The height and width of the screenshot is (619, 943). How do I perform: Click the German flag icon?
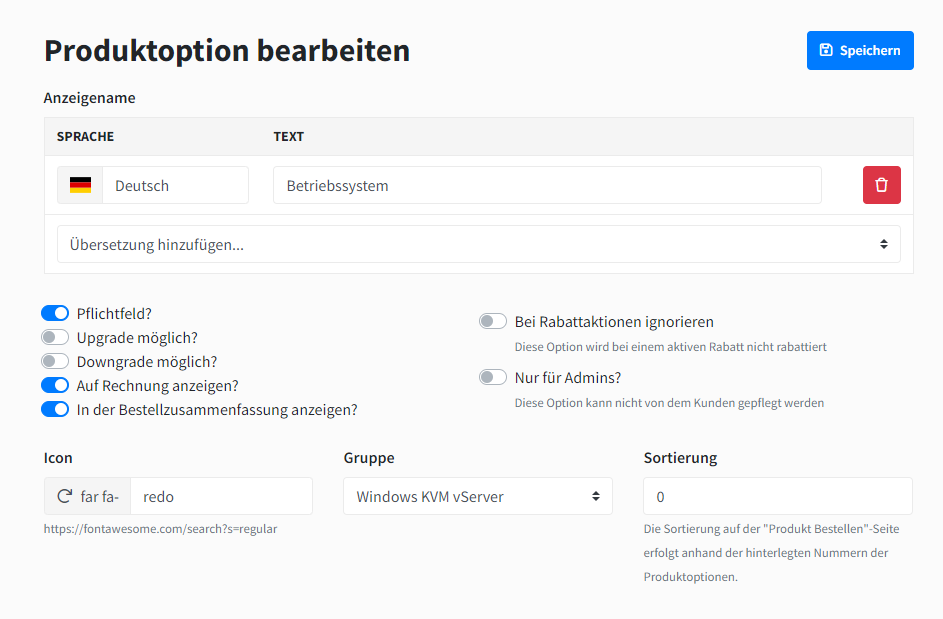[x=80, y=185]
